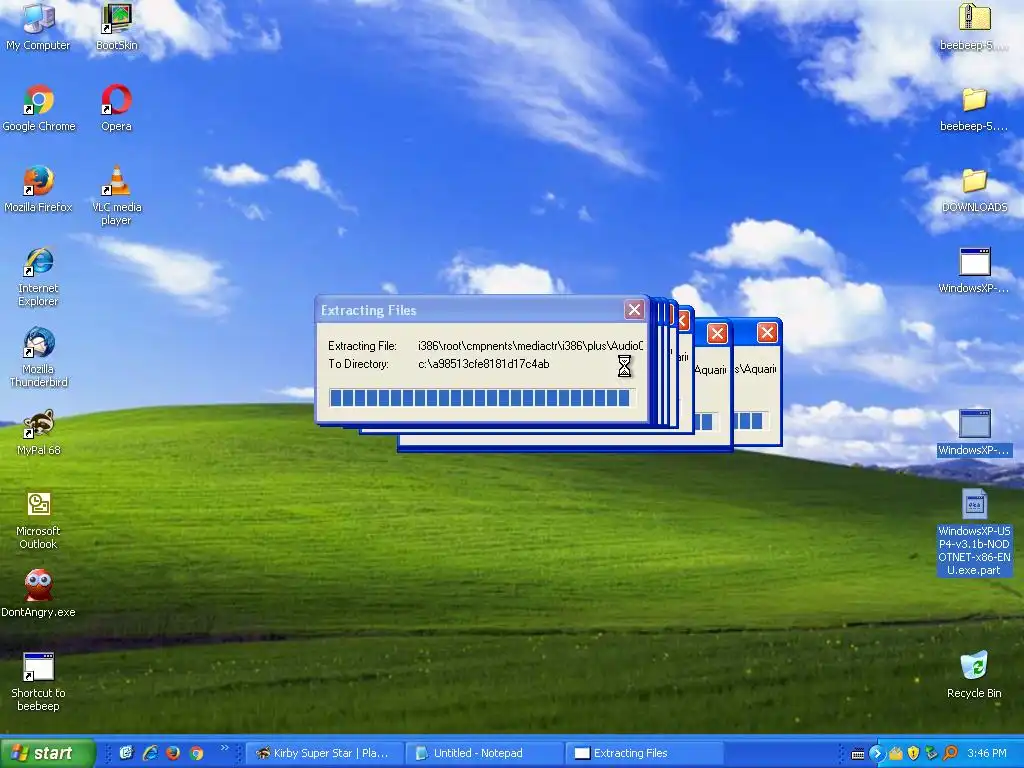The width and height of the screenshot is (1024, 768).
Task: Click Safely Remove Hardware tray icon
Action: click(932, 754)
